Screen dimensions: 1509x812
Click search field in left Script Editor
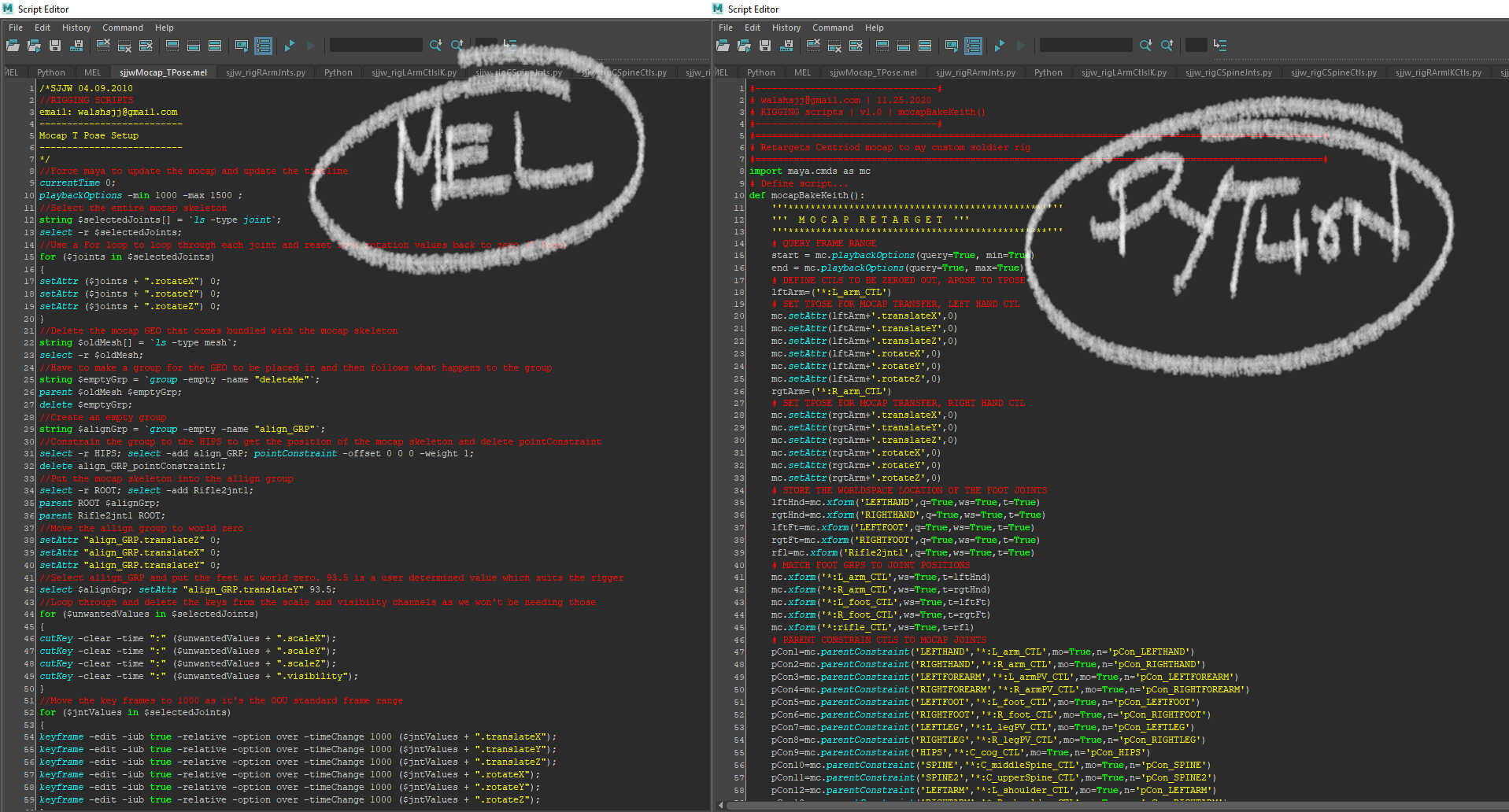coord(375,46)
